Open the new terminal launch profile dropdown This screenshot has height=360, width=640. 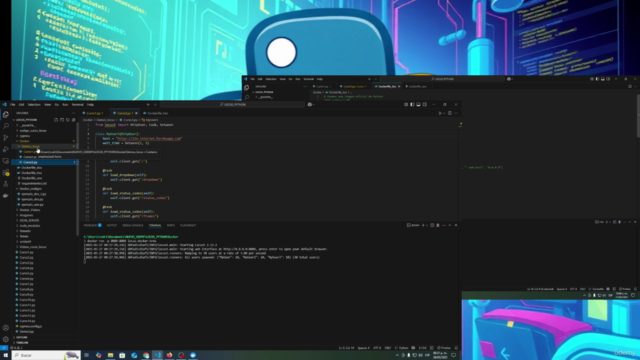point(427,225)
